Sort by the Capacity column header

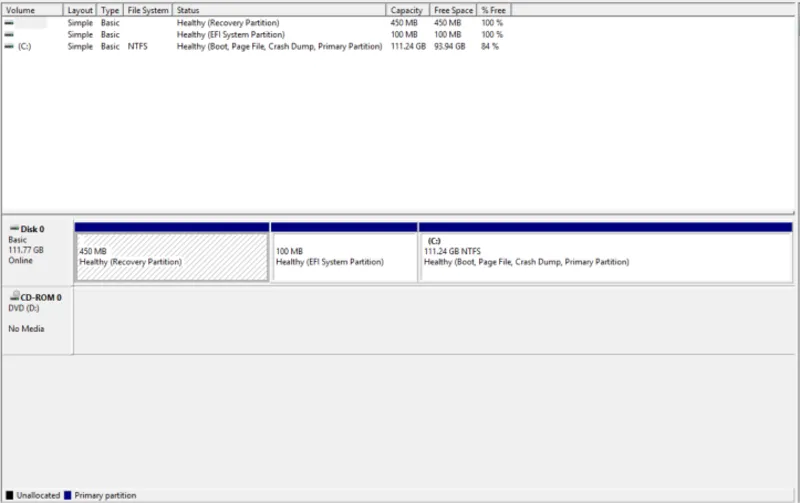(408, 10)
